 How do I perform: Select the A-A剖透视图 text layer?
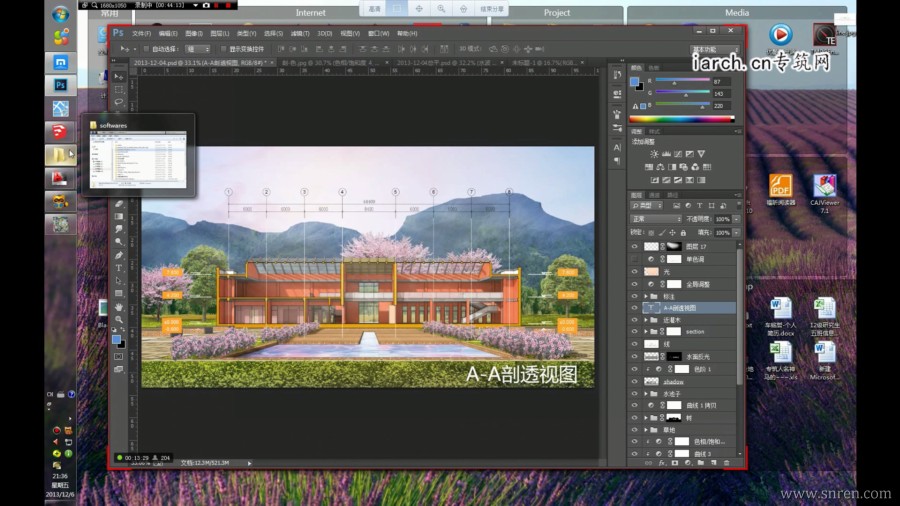(x=680, y=309)
